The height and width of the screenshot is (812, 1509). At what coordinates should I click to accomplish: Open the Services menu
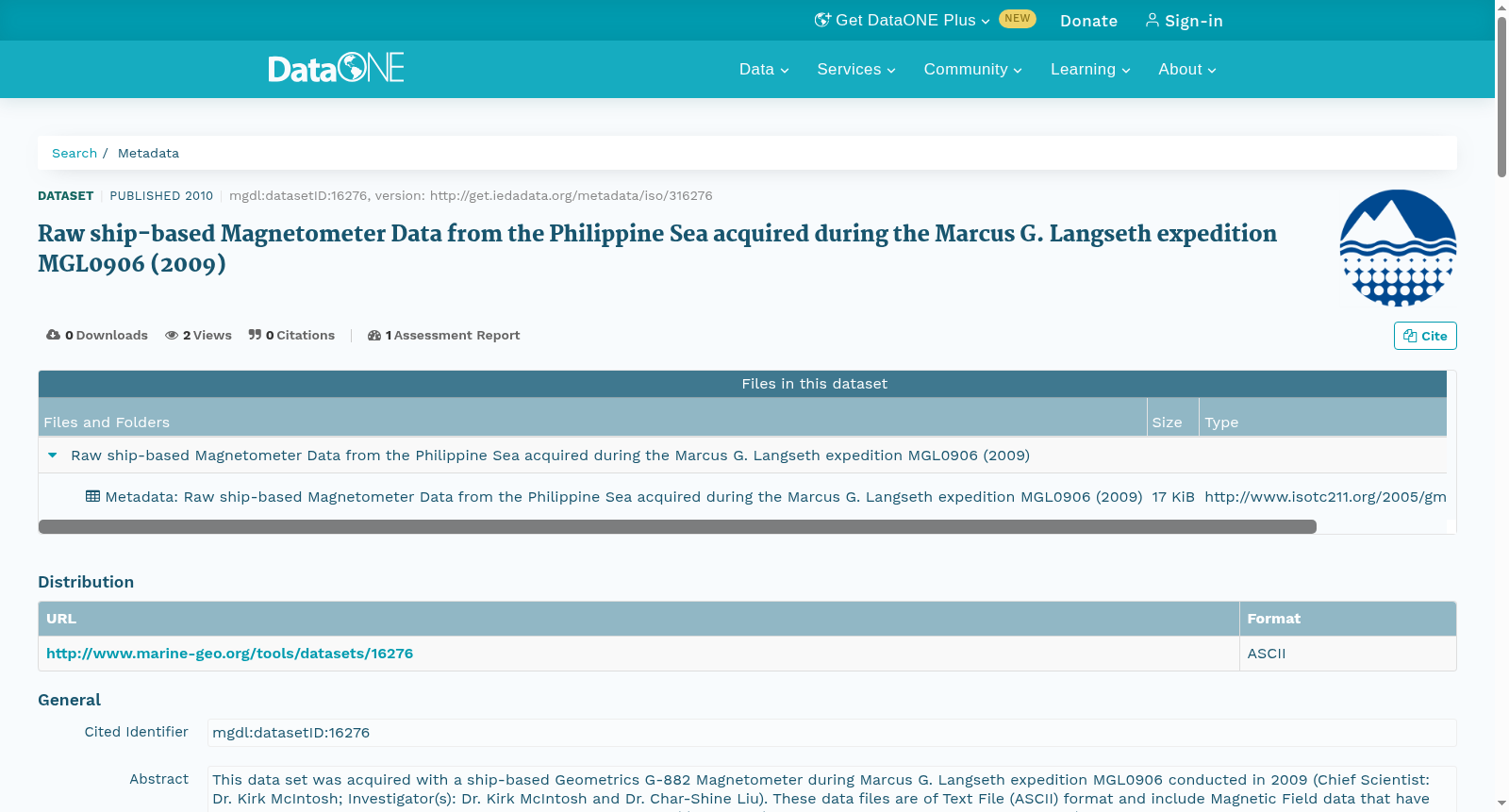coord(856,70)
